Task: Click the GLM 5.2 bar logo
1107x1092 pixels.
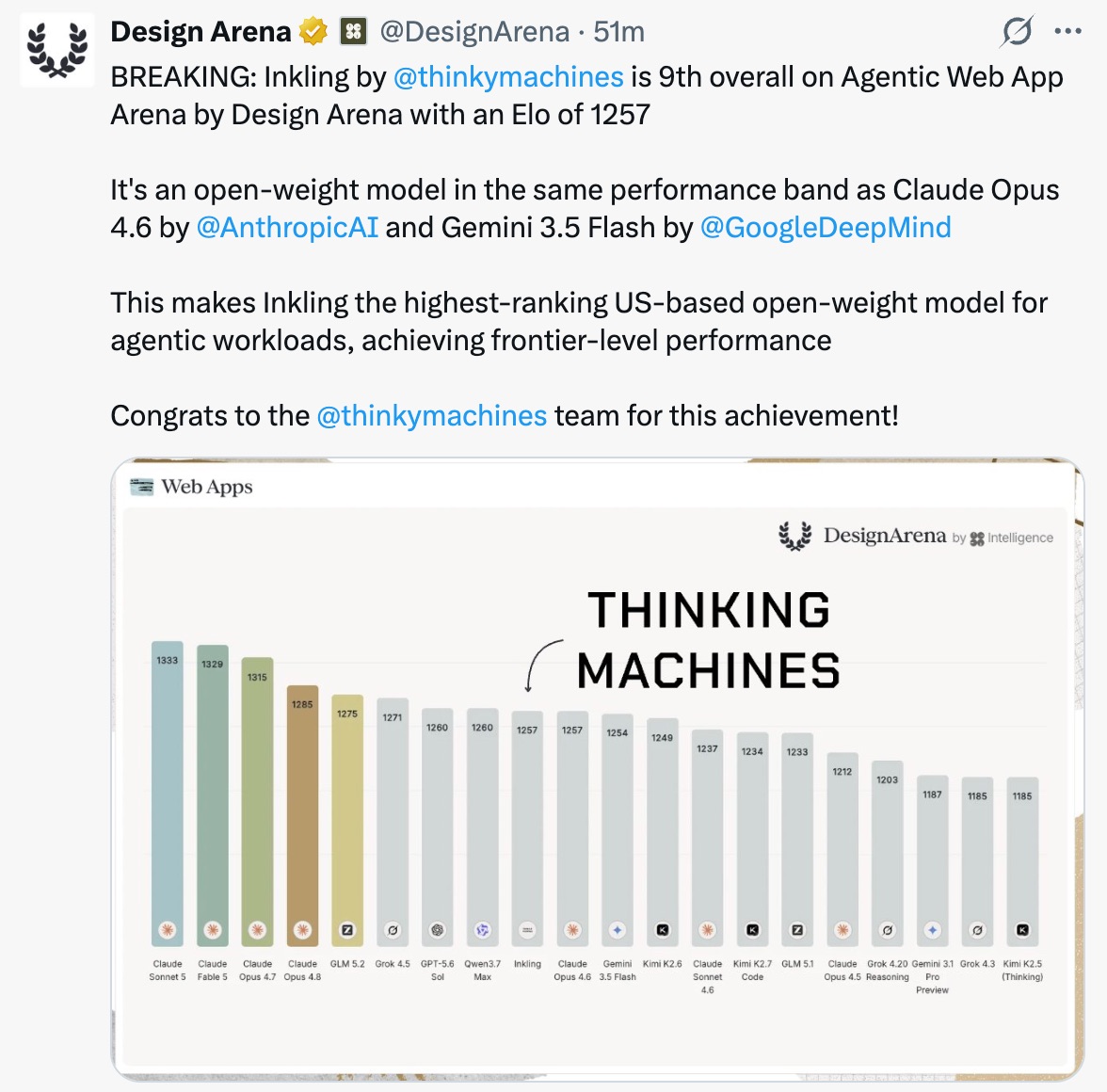Action: (x=347, y=930)
